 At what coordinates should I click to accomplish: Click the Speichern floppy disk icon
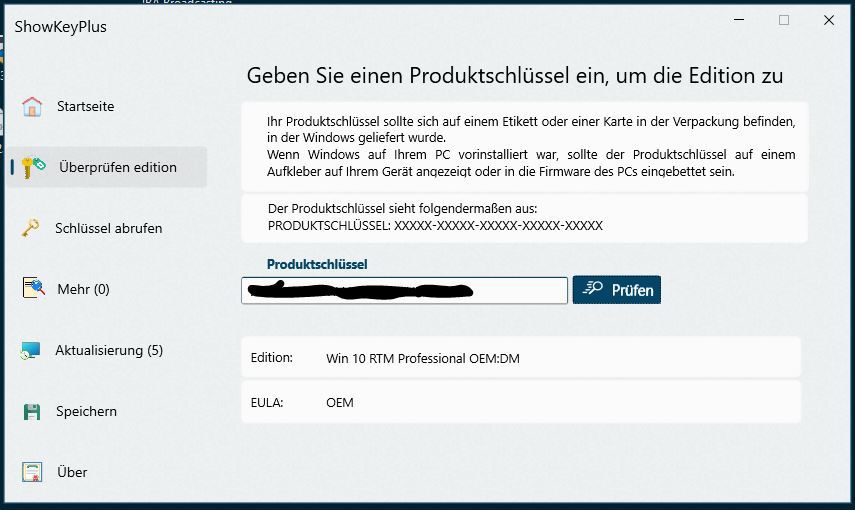pyautogui.click(x=32, y=411)
